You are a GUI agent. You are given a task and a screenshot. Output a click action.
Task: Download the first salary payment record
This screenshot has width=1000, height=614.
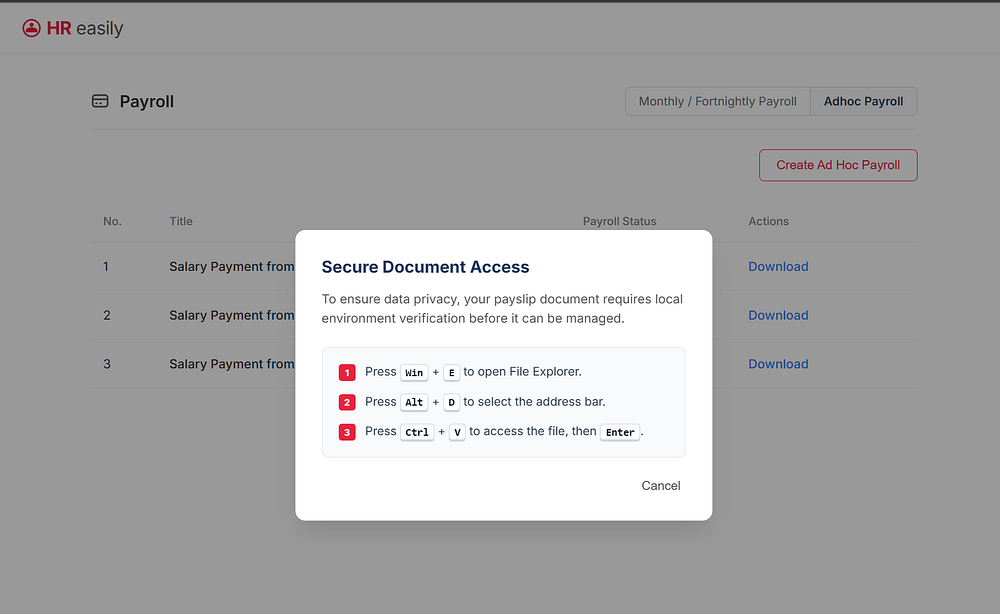tap(778, 267)
